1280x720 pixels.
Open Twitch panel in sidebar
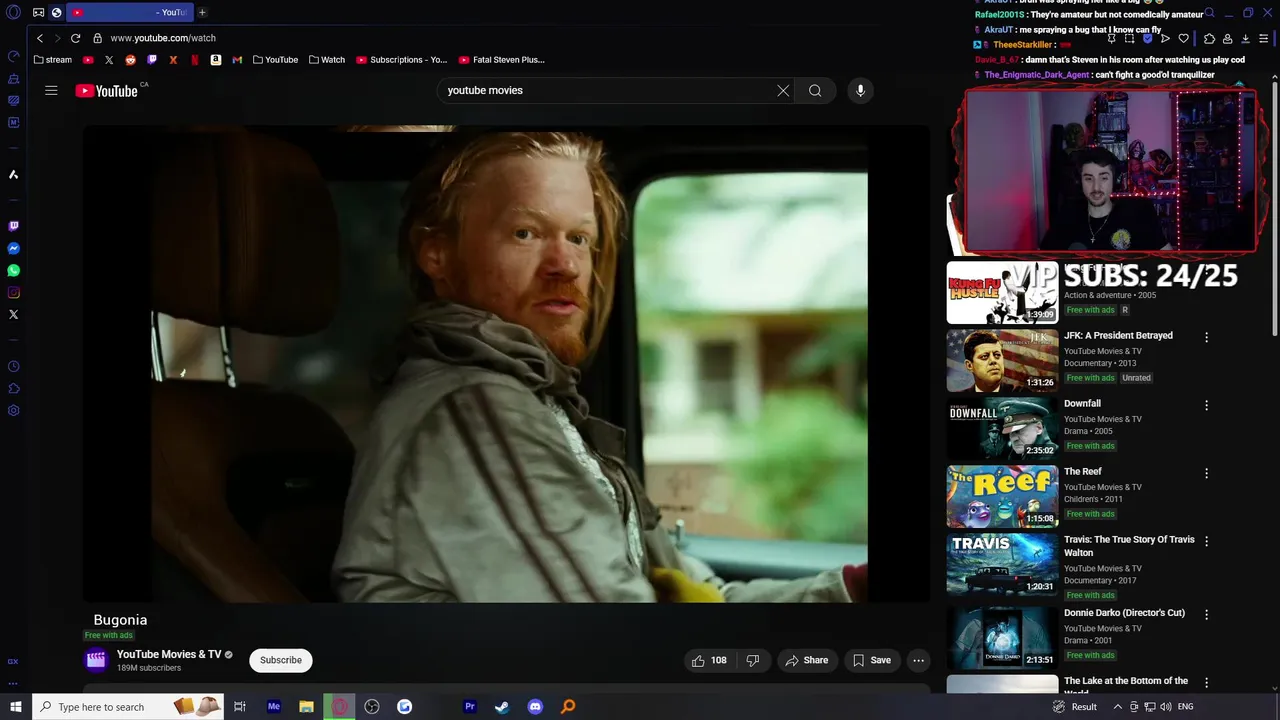pos(13,227)
